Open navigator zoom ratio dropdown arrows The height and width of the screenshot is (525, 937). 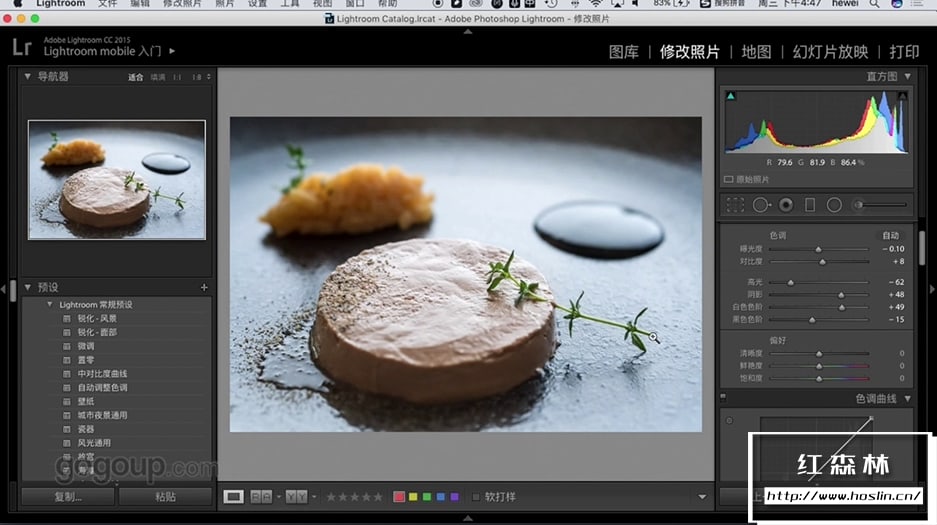(x=209, y=77)
